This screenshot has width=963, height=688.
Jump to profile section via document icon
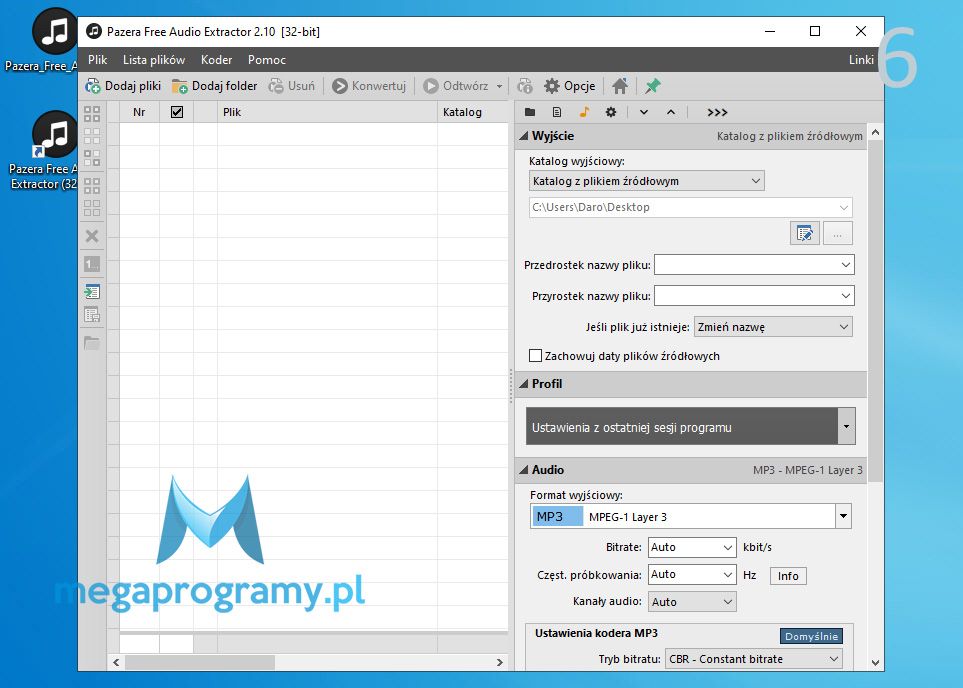click(x=556, y=112)
